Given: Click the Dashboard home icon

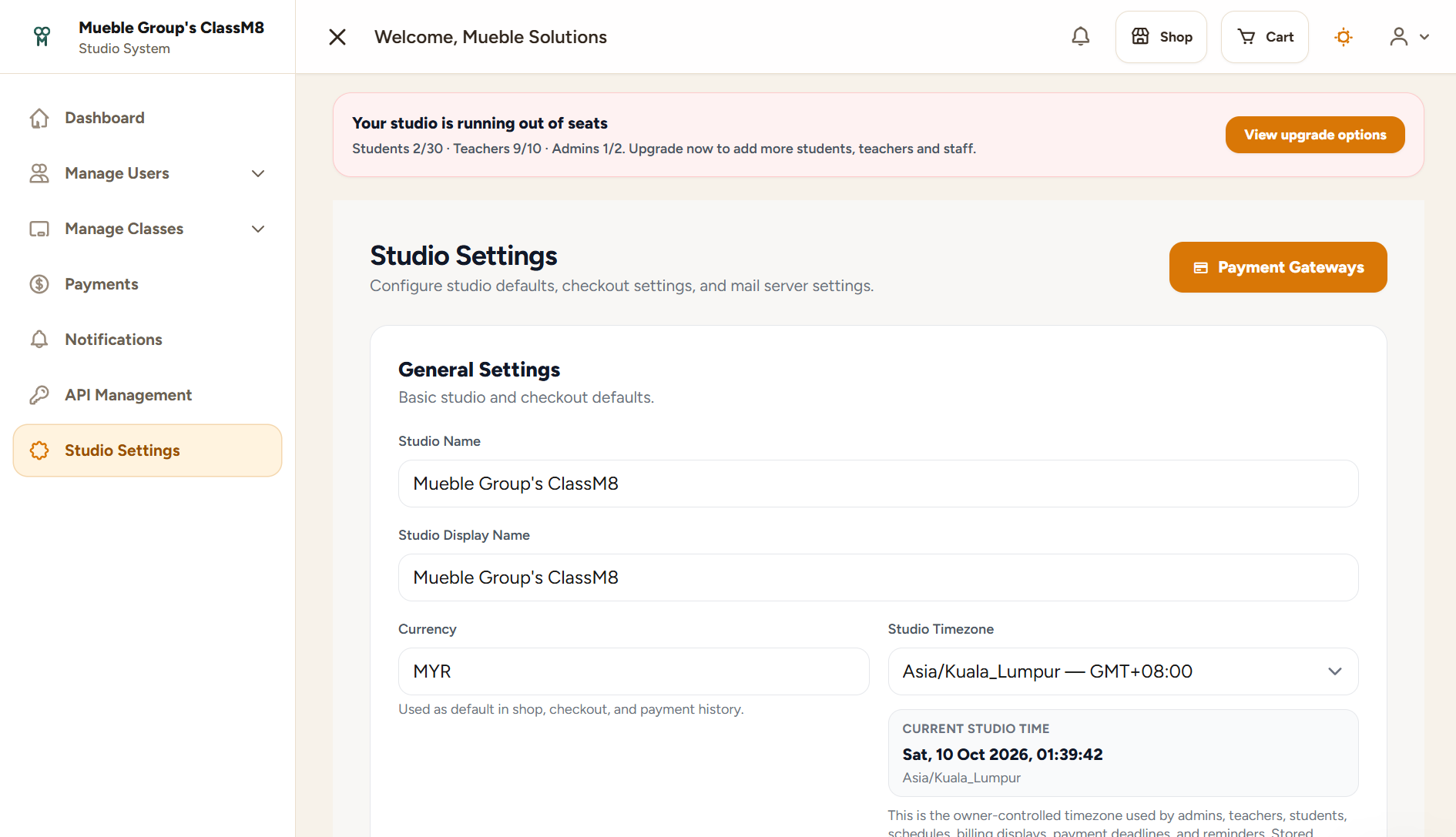Looking at the screenshot, I should (39, 118).
